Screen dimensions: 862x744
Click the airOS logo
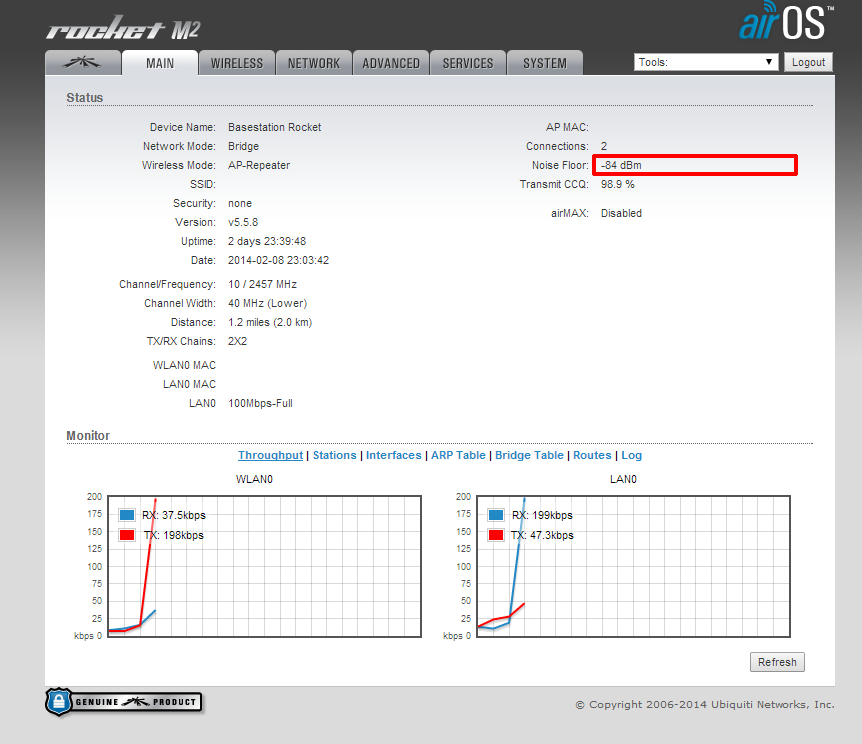[x=785, y=22]
